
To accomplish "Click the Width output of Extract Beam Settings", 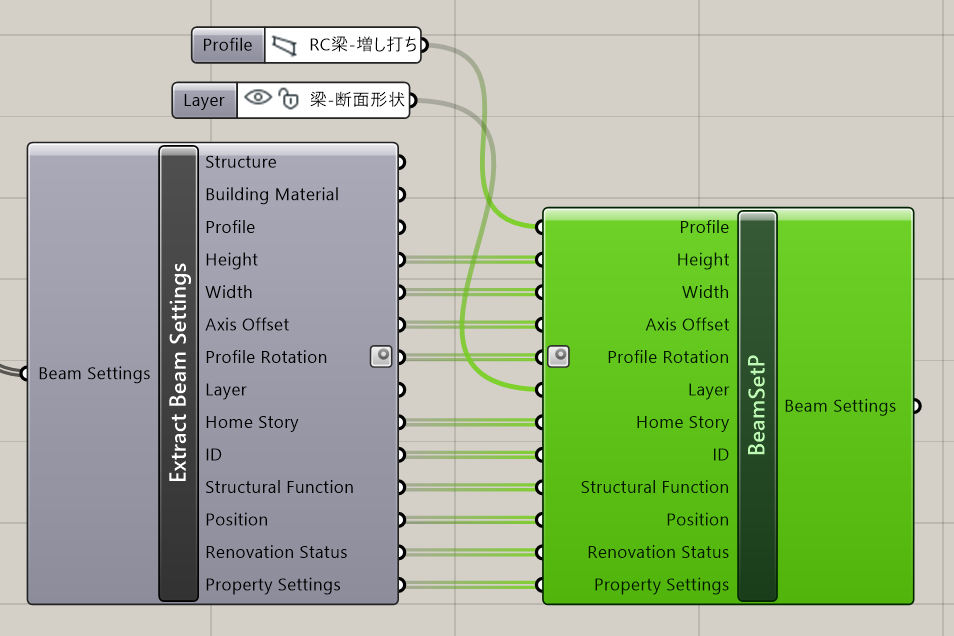I will pos(229,292).
